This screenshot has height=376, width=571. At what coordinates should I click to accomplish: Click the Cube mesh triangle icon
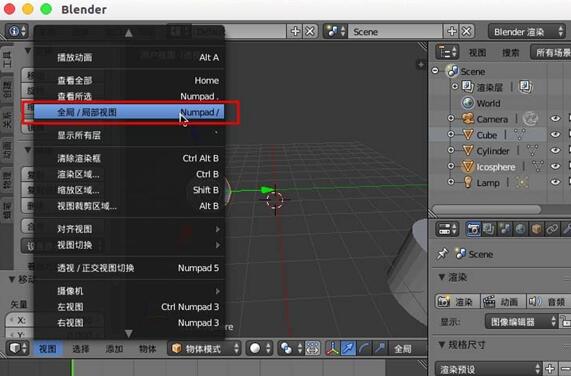(x=468, y=135)
